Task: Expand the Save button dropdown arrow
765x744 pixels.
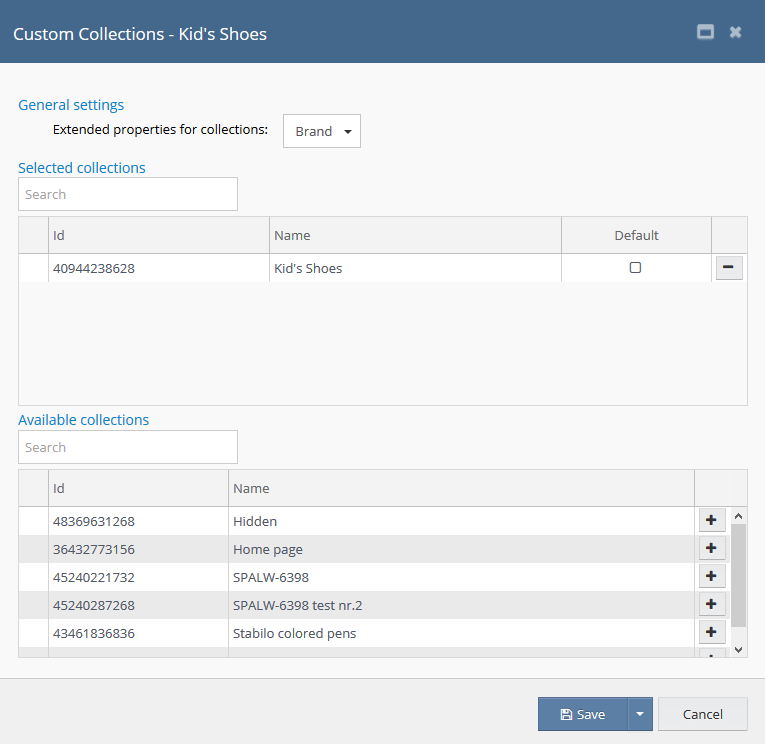Action: 640,714
